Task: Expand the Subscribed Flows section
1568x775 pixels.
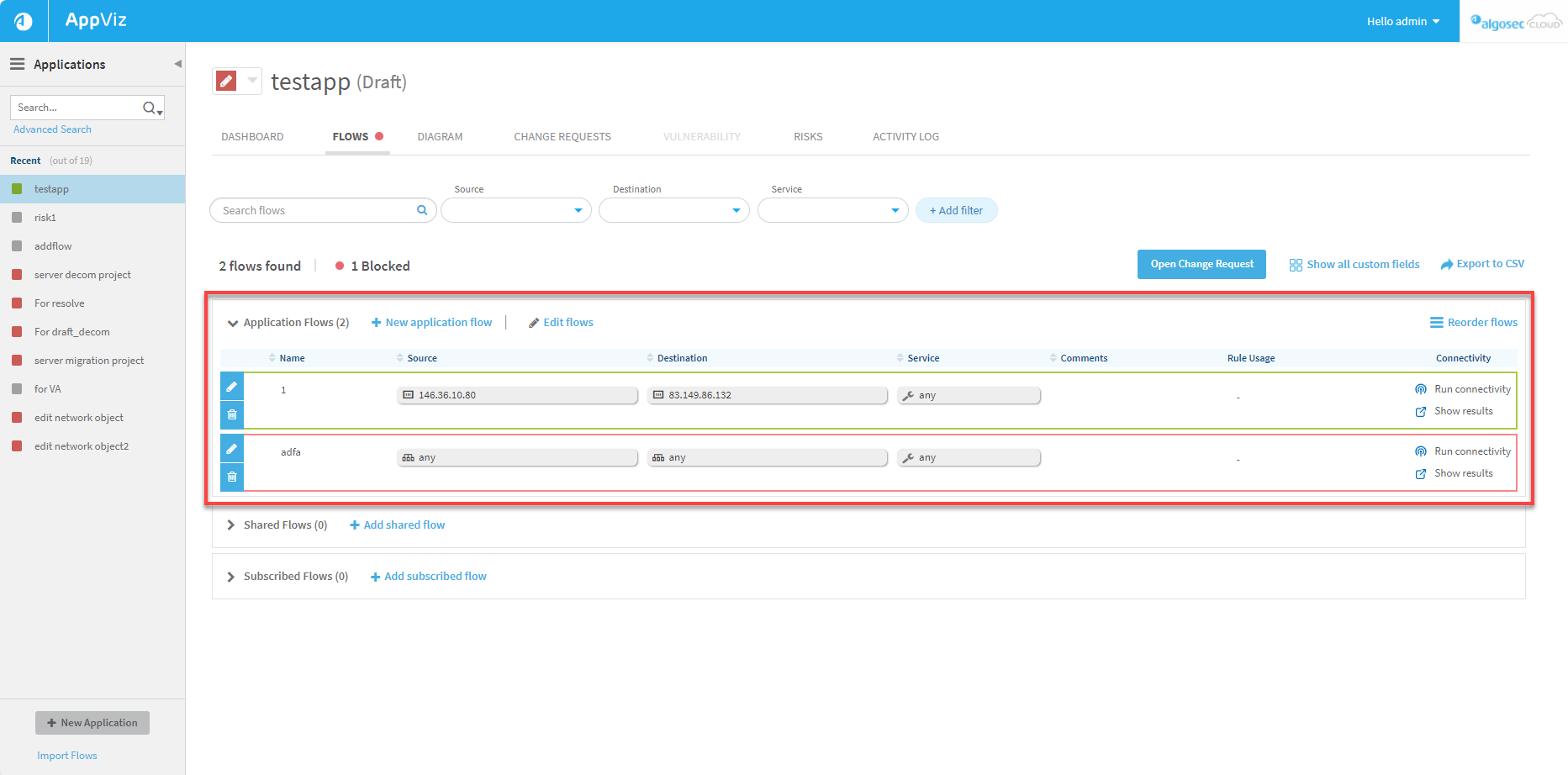Action: 231,576
